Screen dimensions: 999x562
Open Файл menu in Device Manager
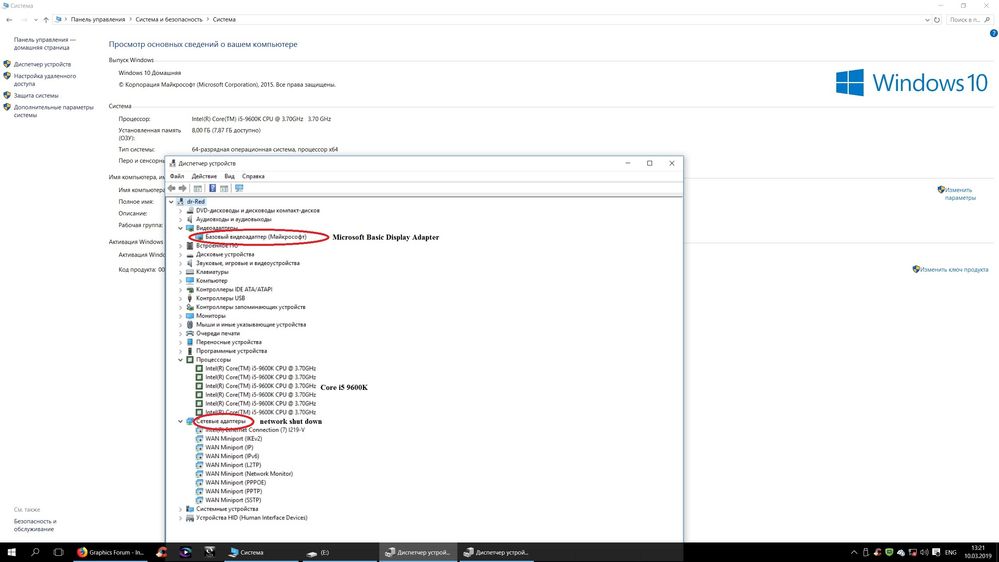pyautogui.click(x=176, y=176)
